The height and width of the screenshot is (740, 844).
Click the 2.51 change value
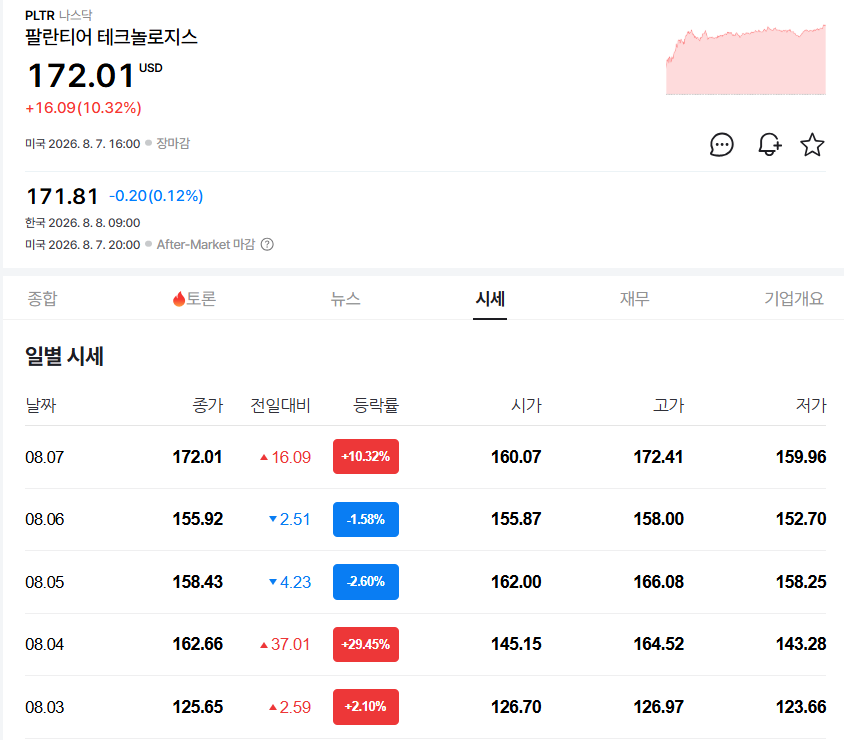click(x=295, y=519)
